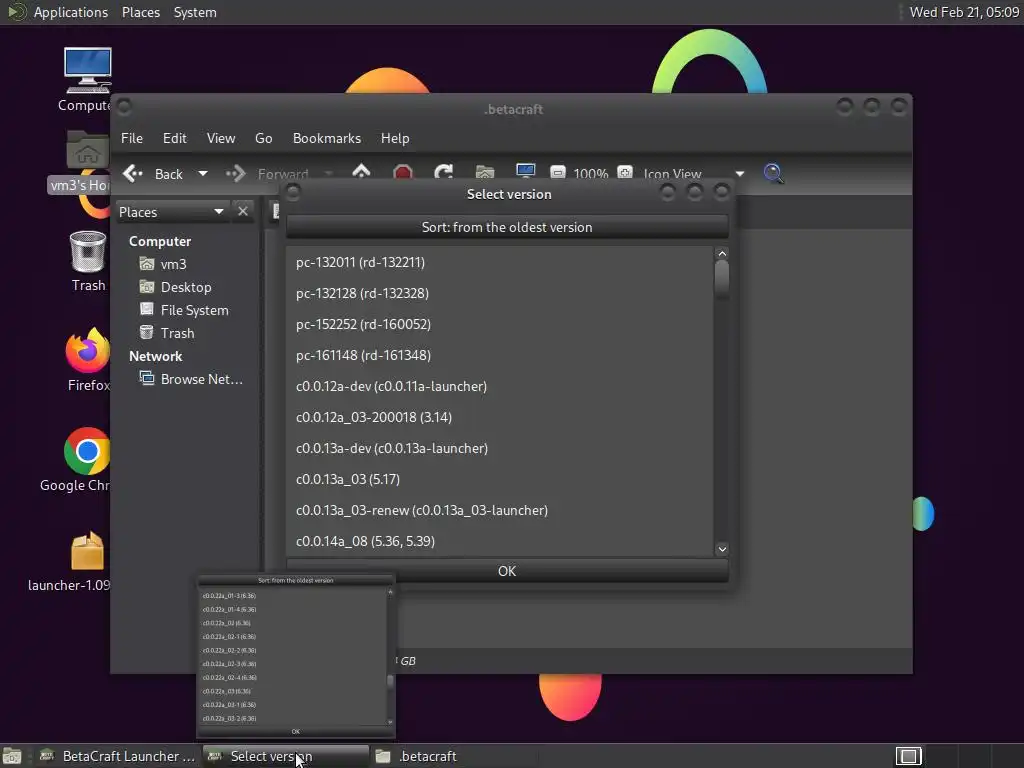Viewport: 1024px width, 768px height.
Task: Reload the current folder view
Action: (443, 173)
